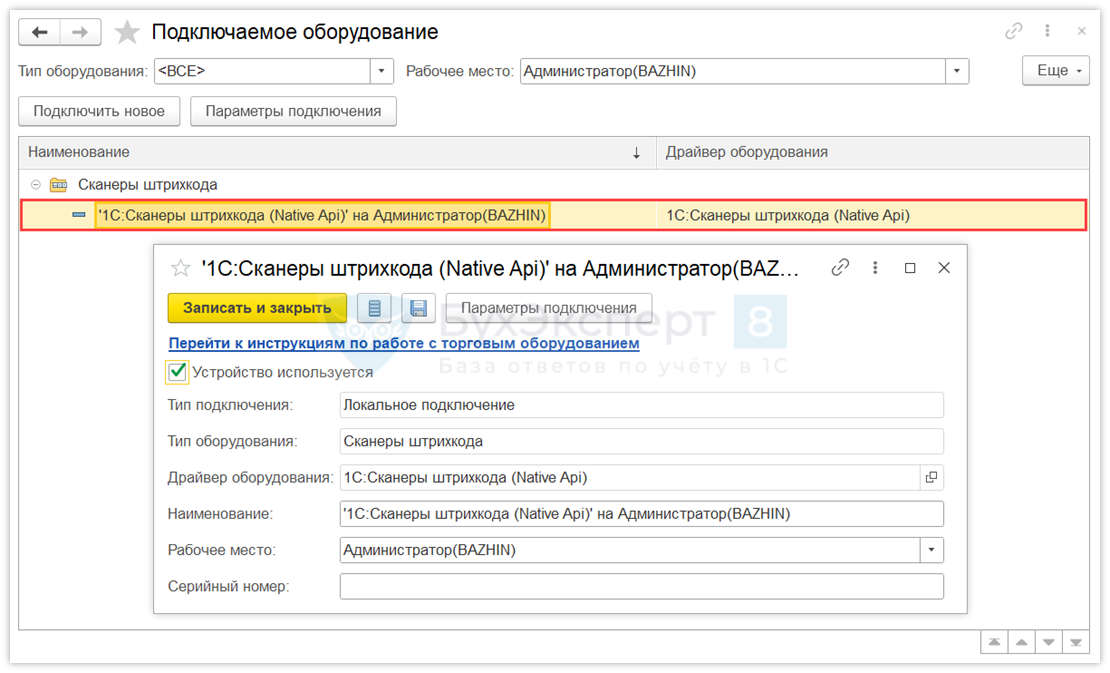
Task: Open the 'Тип оборудования' dropdown
Action: pyautogui.click(x=382, y=71)
